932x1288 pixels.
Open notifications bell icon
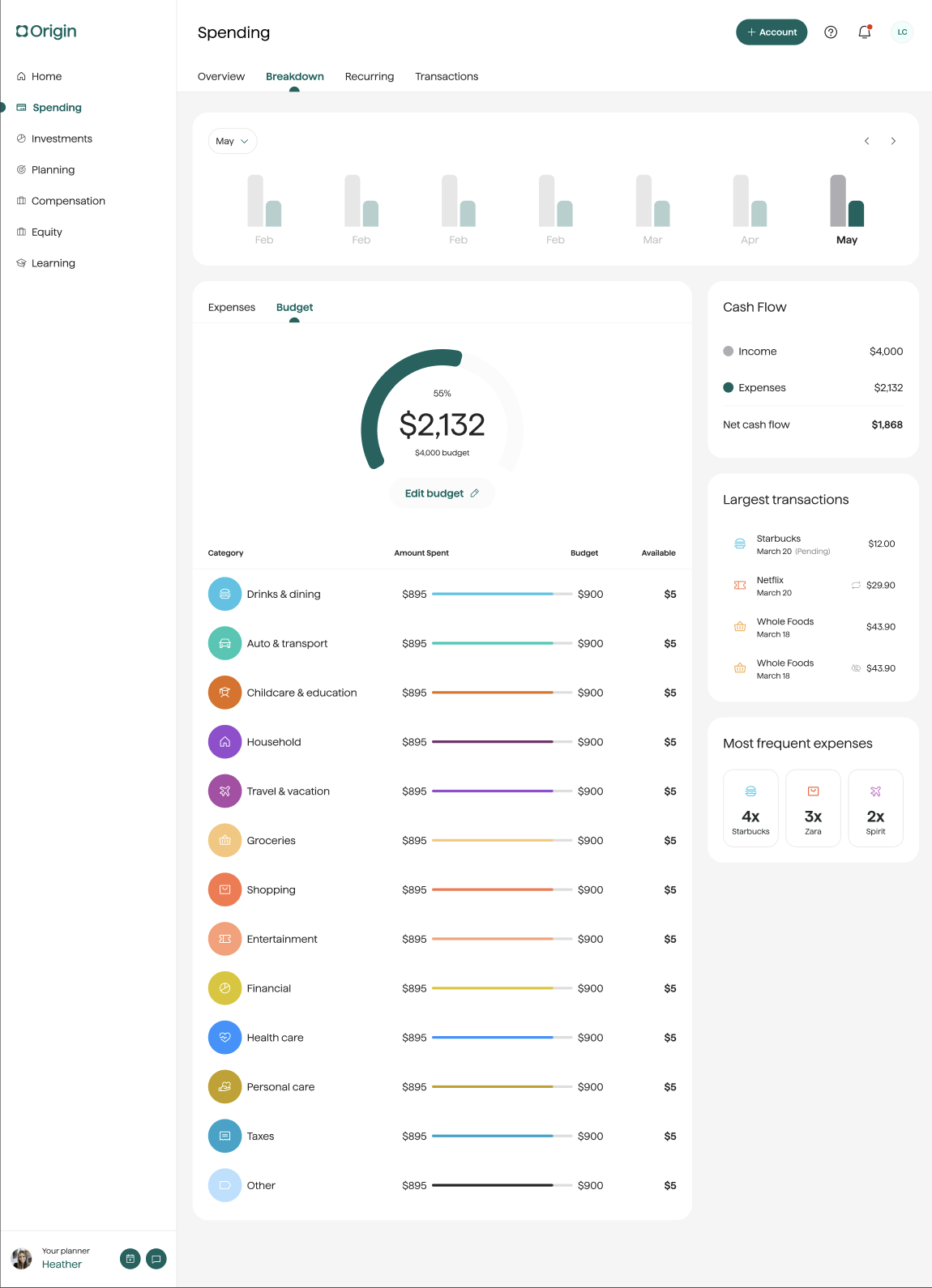pyautogui.click(x=865, y=32)
